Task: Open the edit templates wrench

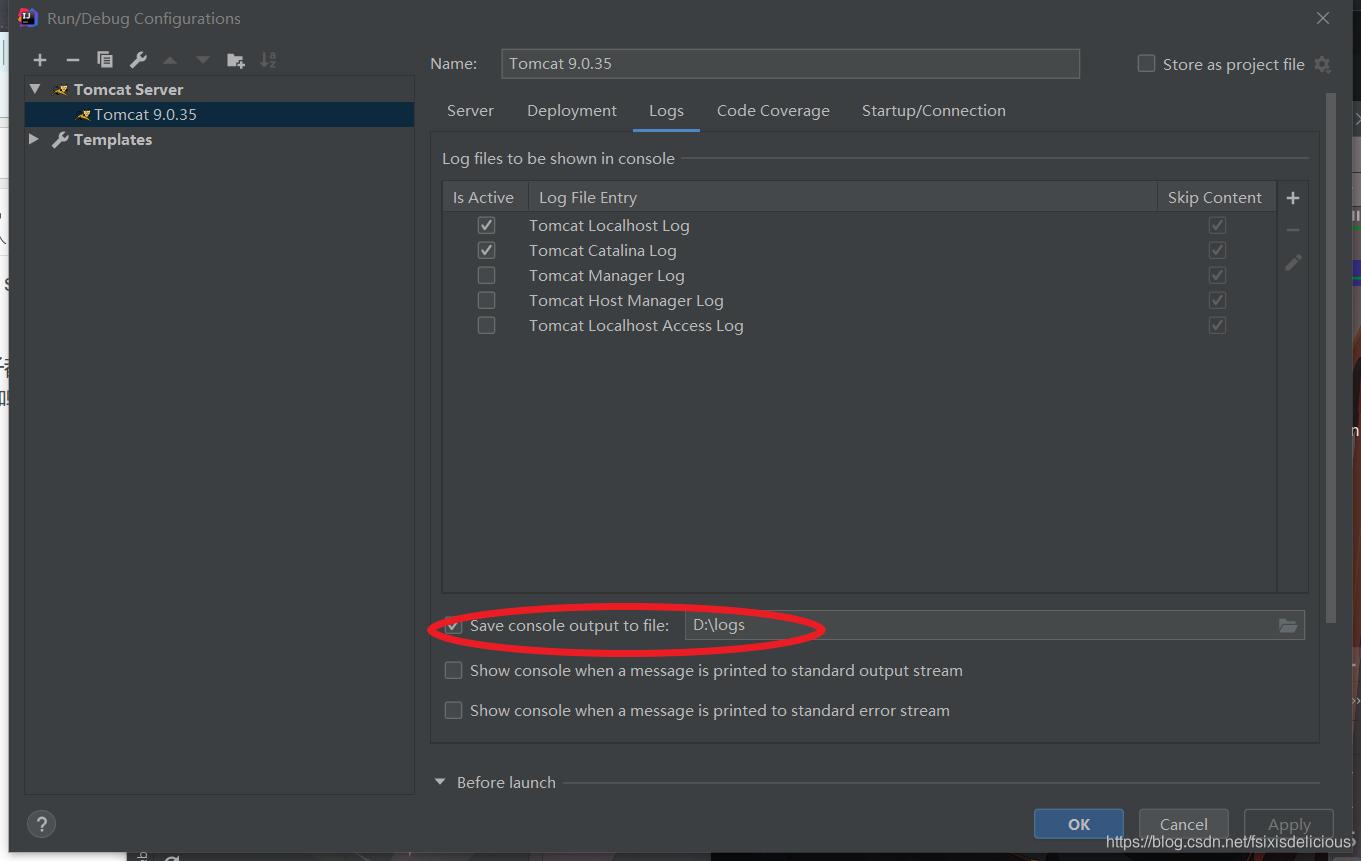Action: 138,60
